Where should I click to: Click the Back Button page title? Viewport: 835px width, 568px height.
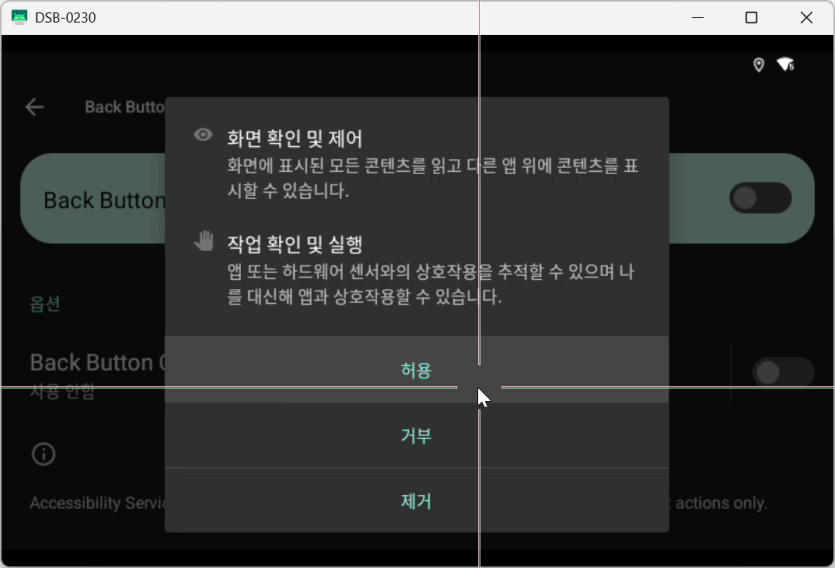125,107
